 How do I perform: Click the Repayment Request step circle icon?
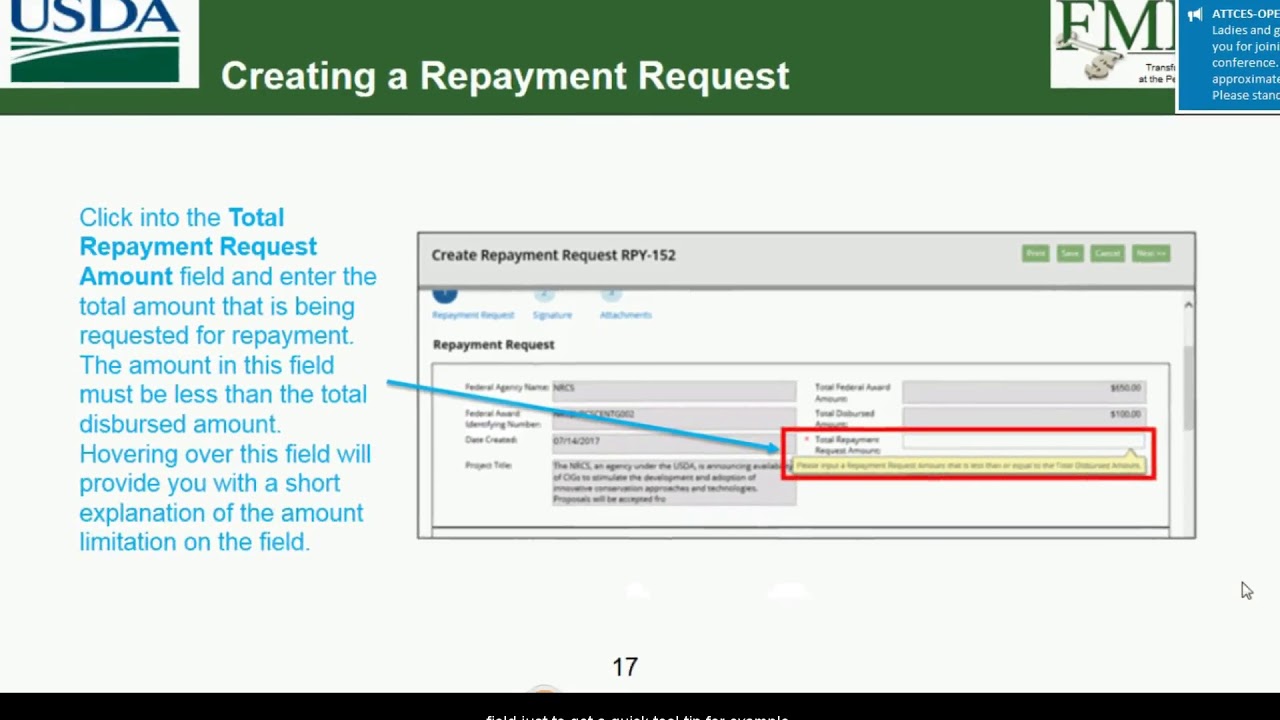pyautogui.click(x=445, y=295)
